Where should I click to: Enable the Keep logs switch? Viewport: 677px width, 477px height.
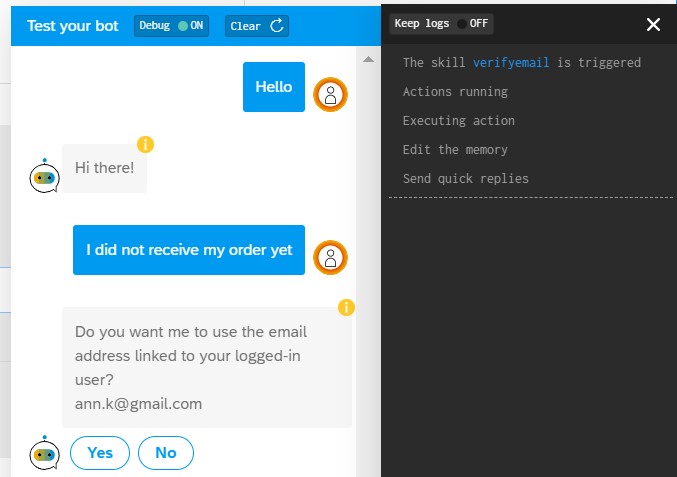click(465, 24)
